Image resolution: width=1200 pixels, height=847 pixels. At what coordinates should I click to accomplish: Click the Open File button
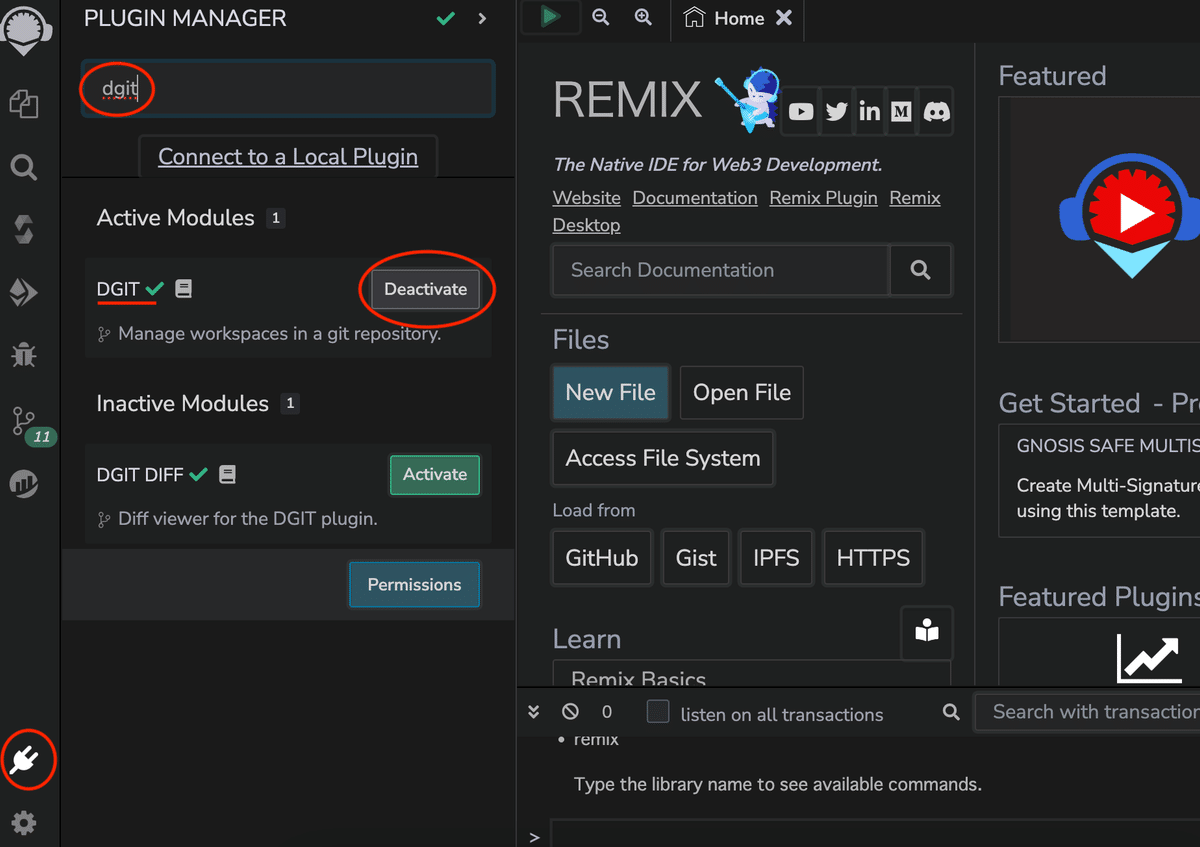tap(742, 393)
